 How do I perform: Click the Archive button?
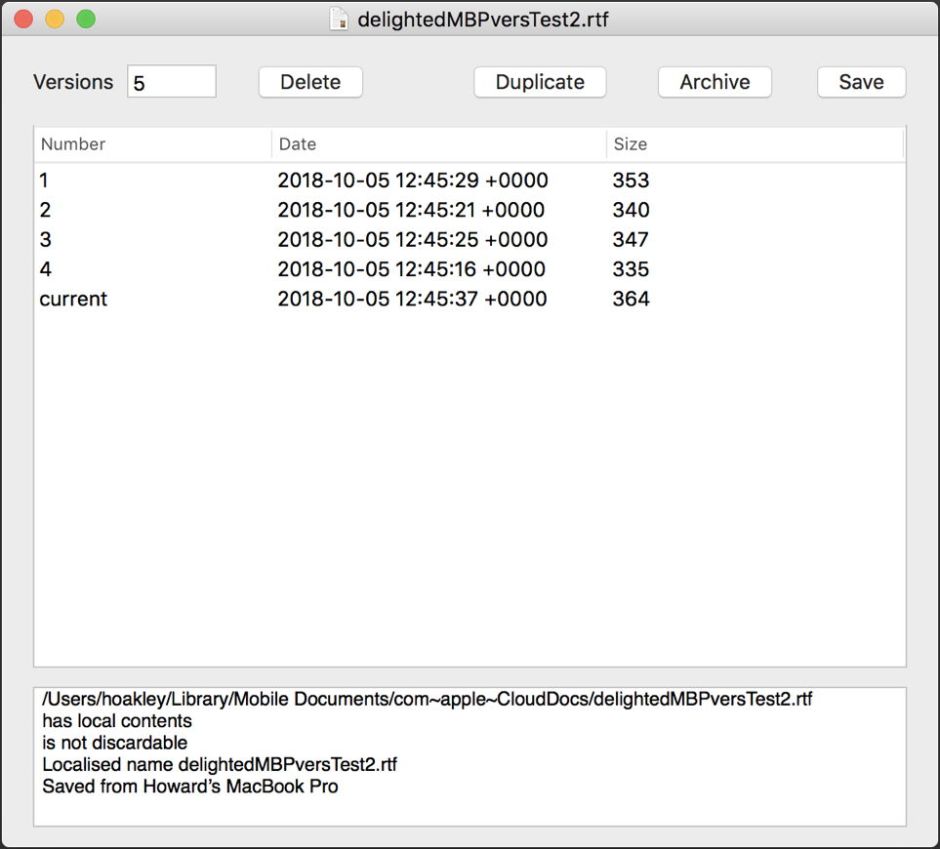tap(714, 82)
